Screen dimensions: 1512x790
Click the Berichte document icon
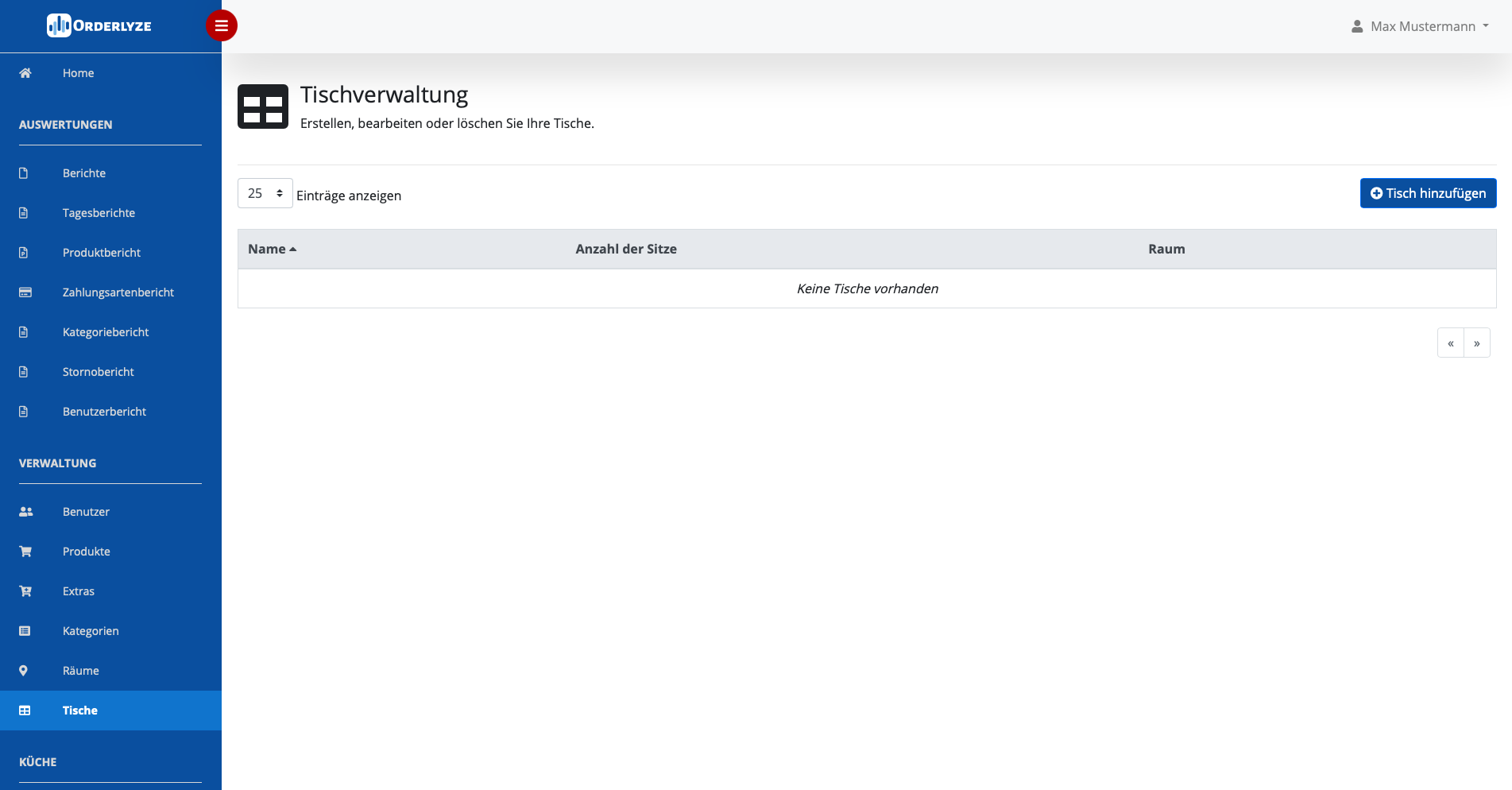coord(24,173)
